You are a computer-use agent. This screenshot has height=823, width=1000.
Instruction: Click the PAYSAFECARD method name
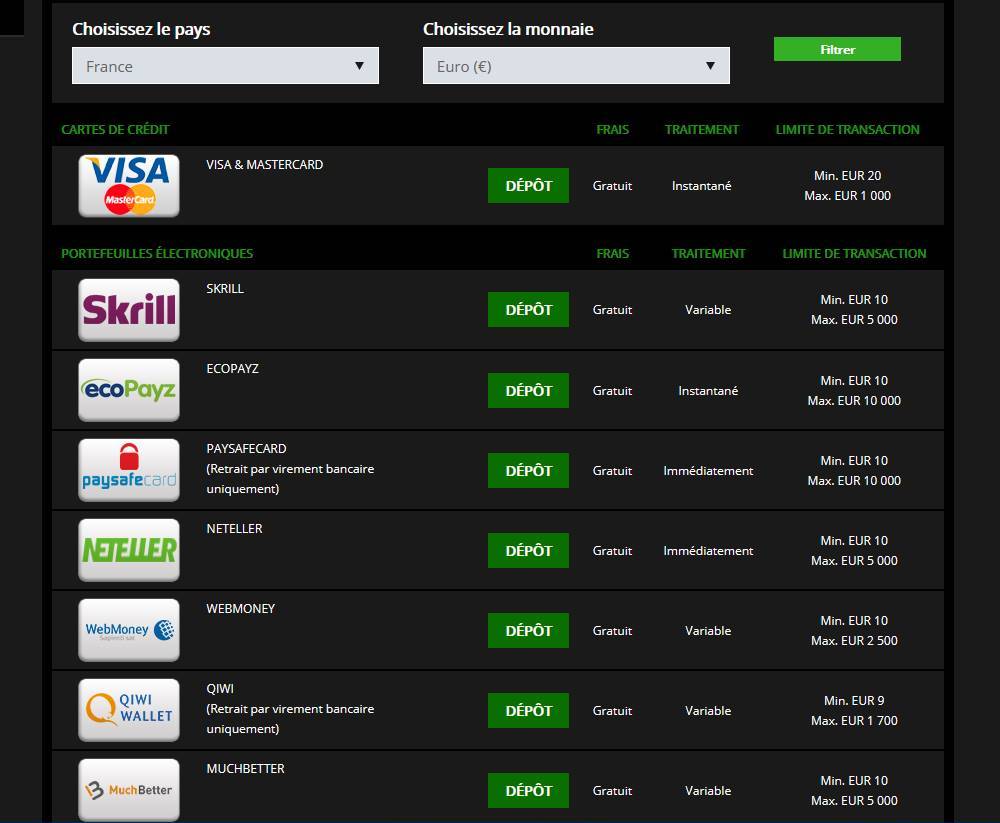point(246,449)
